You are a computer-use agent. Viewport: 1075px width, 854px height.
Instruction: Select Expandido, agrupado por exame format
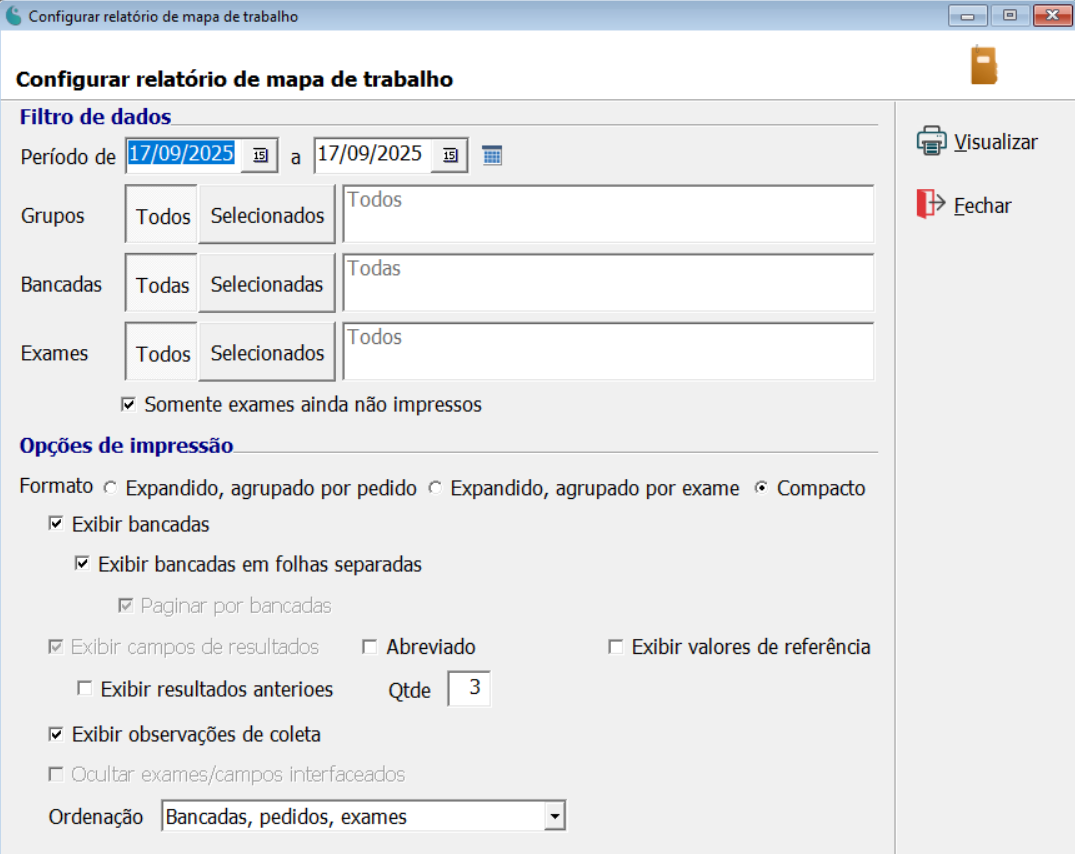pos(435,487)
